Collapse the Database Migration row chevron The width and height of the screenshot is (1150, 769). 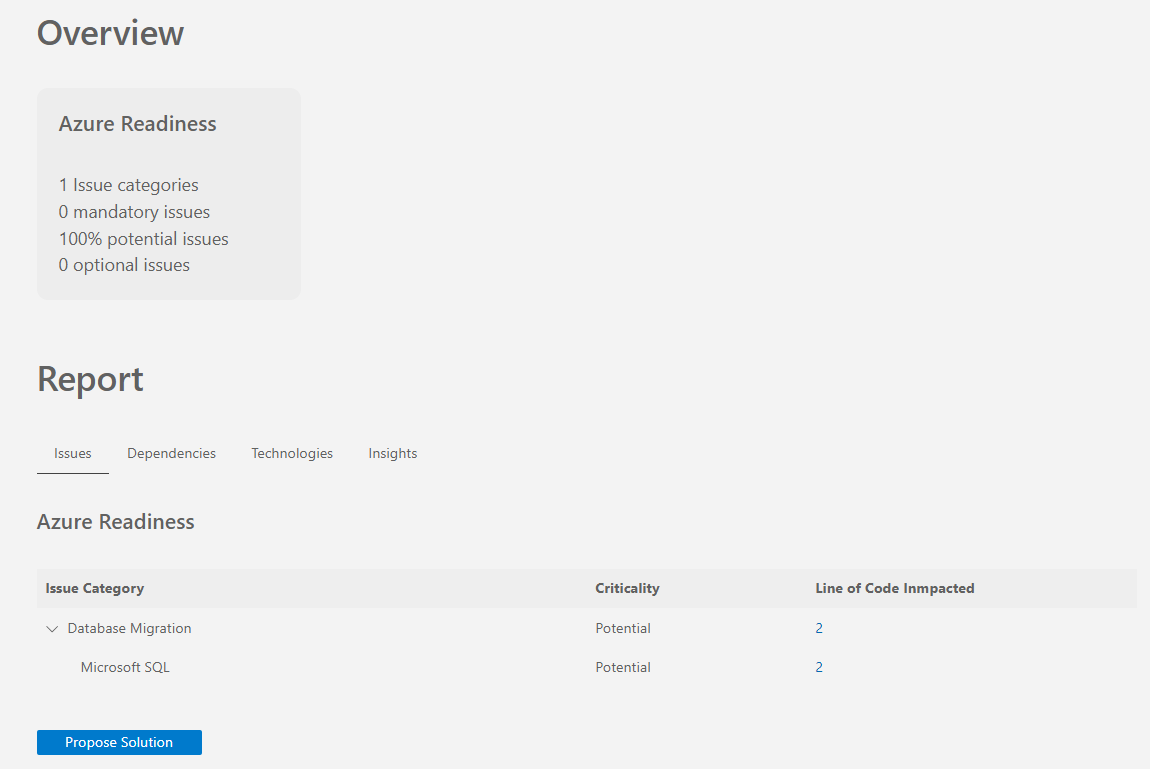[x=52, y=629]
